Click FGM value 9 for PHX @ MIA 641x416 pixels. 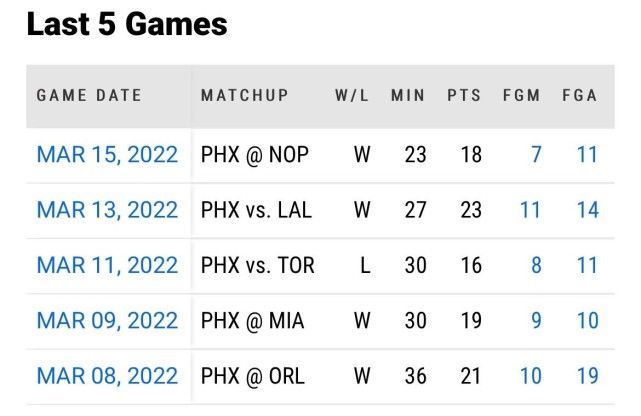536,321
